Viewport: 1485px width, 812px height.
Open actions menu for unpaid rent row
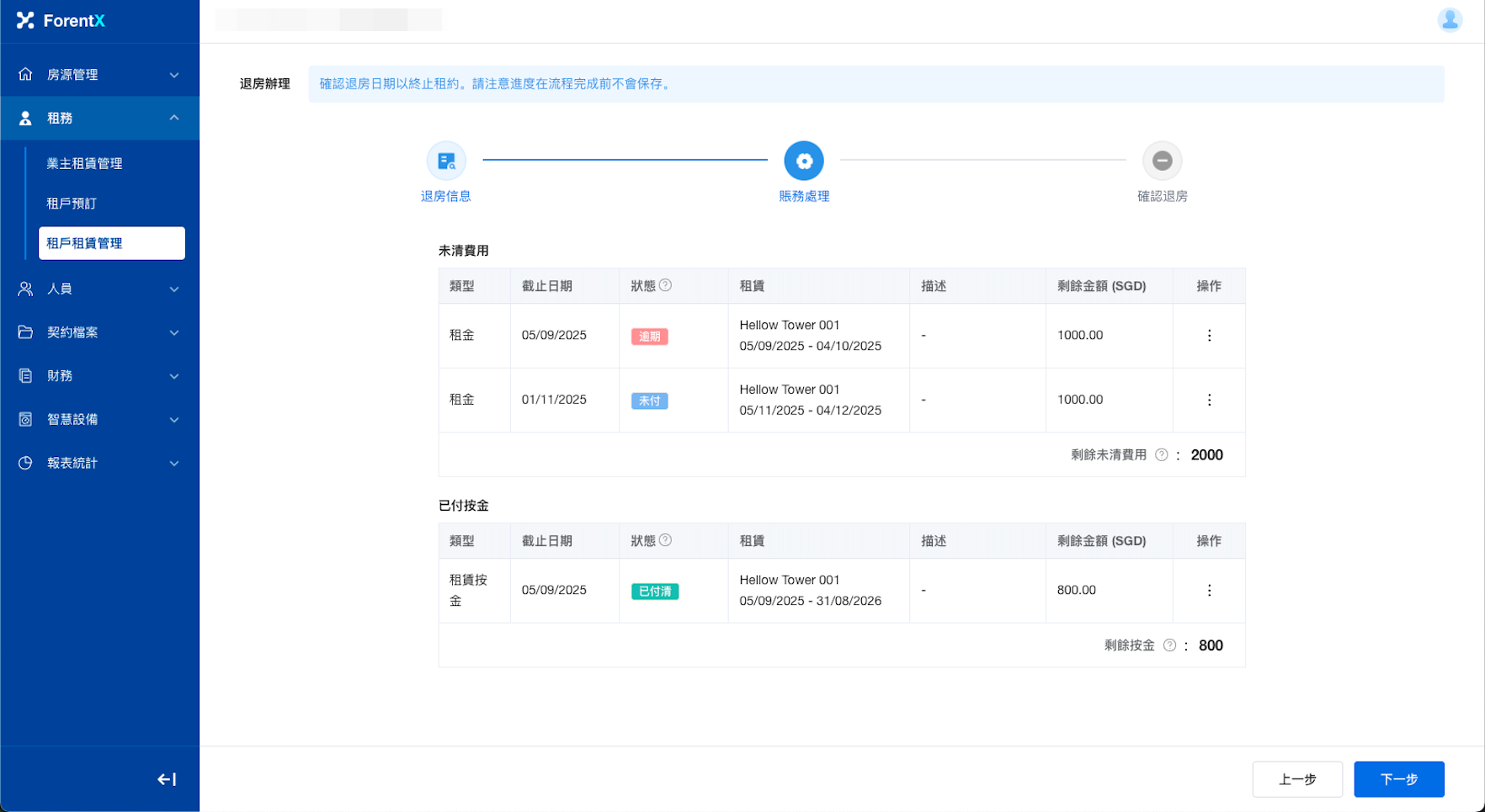pos(1209,401)
